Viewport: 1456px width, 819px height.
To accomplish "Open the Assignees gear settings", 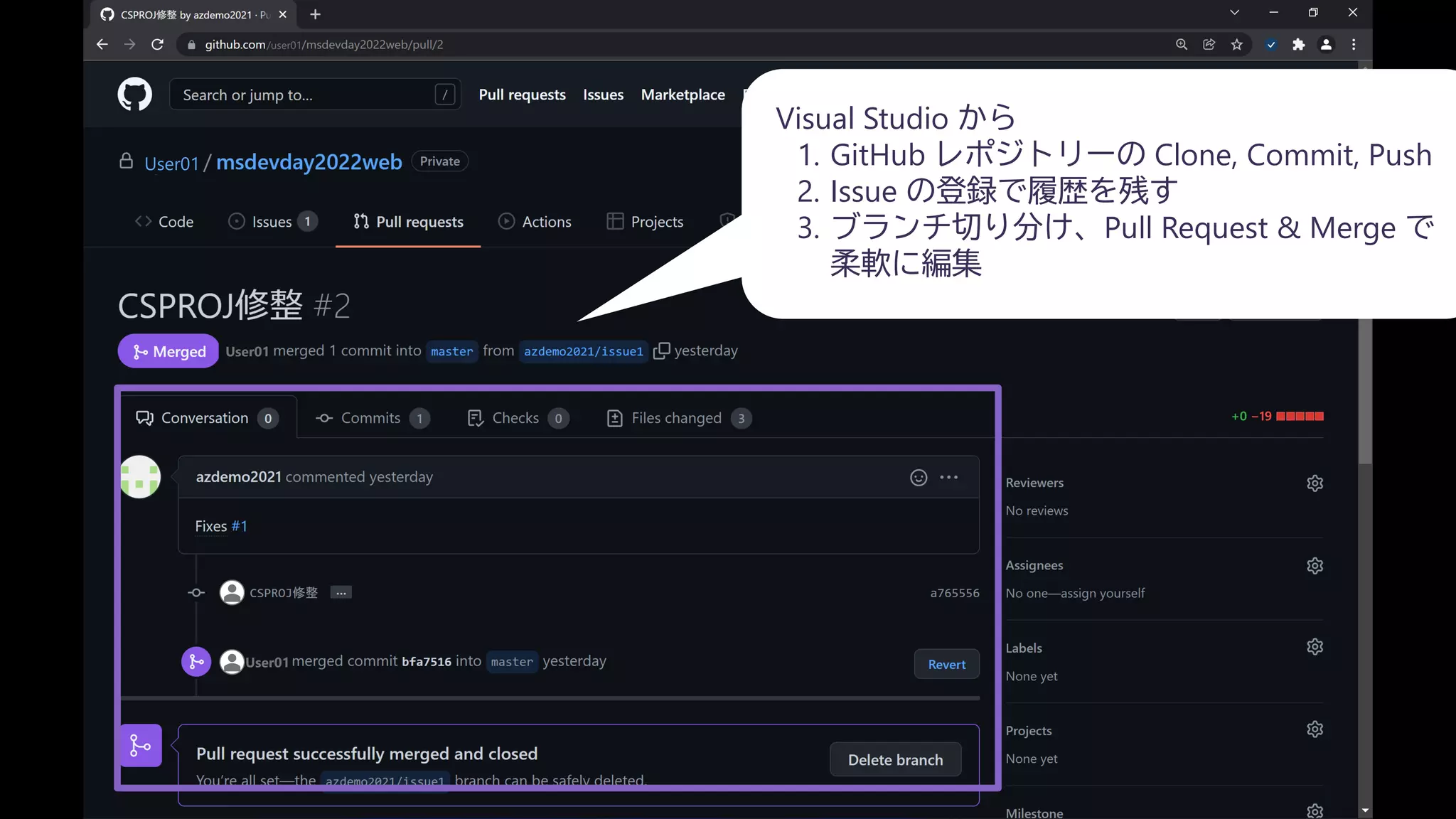I will (1315, 566).
